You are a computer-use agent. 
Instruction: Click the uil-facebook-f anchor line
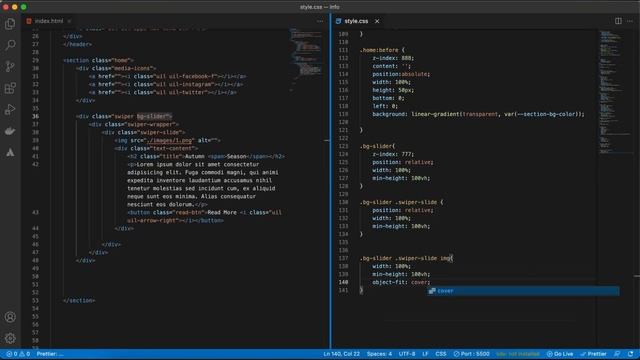click(x=167, y=76)
